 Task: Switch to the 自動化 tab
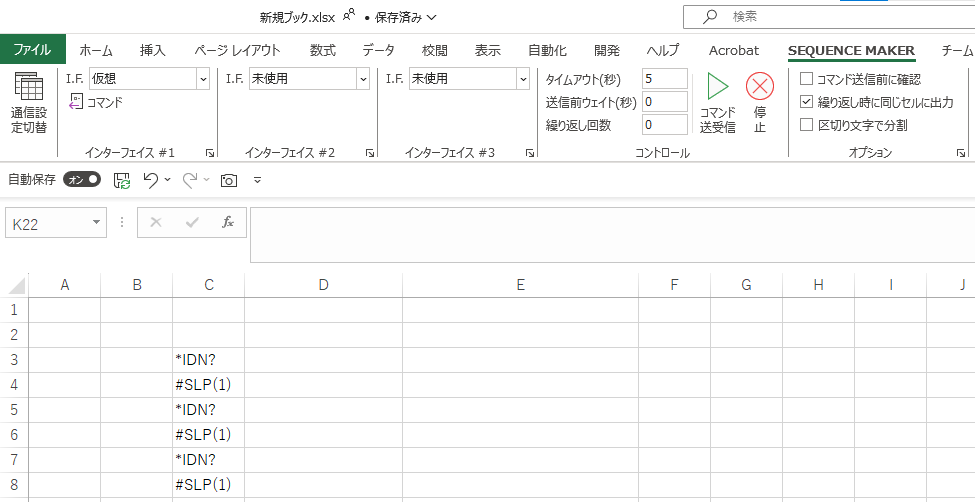coord(547,51)
